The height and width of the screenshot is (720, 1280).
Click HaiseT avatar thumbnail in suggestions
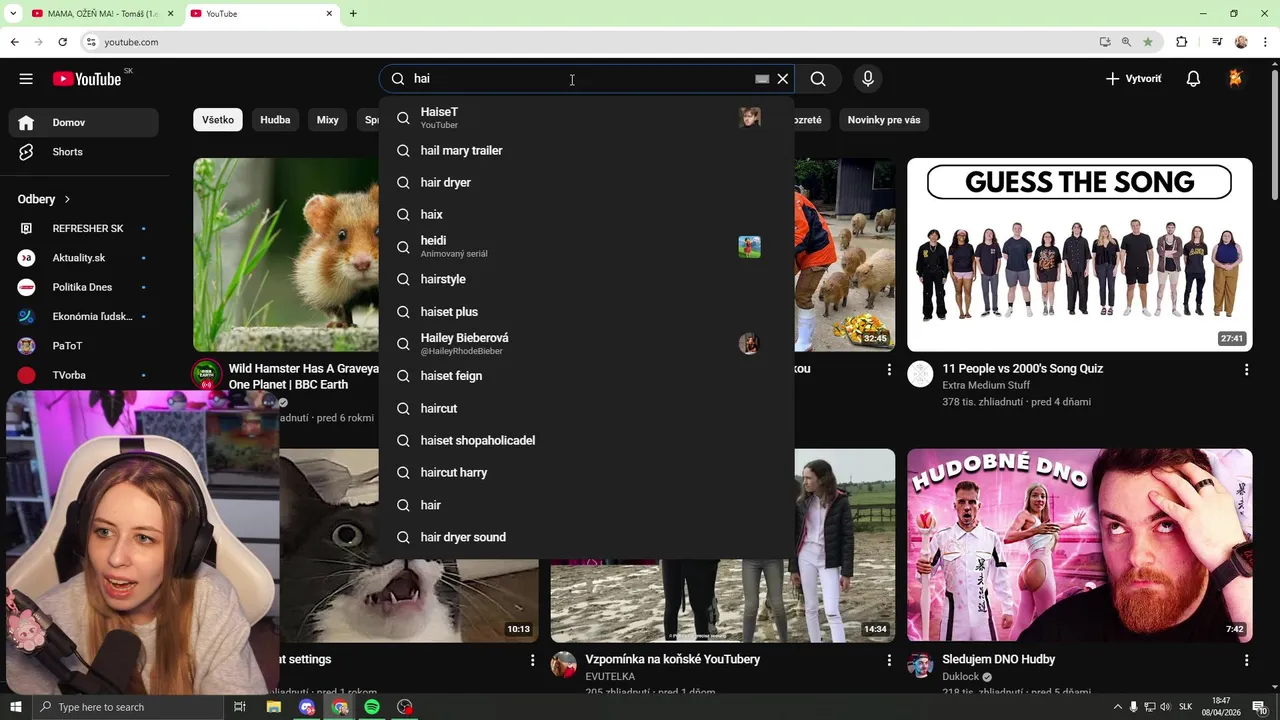click(x=749, y=118)
